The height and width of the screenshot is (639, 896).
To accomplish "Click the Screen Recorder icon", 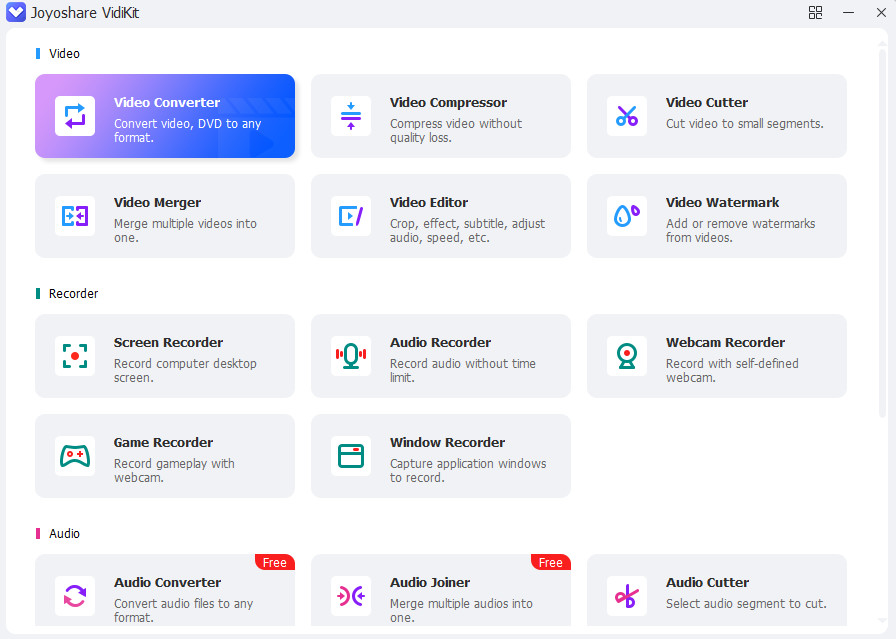I will (75, 356).
